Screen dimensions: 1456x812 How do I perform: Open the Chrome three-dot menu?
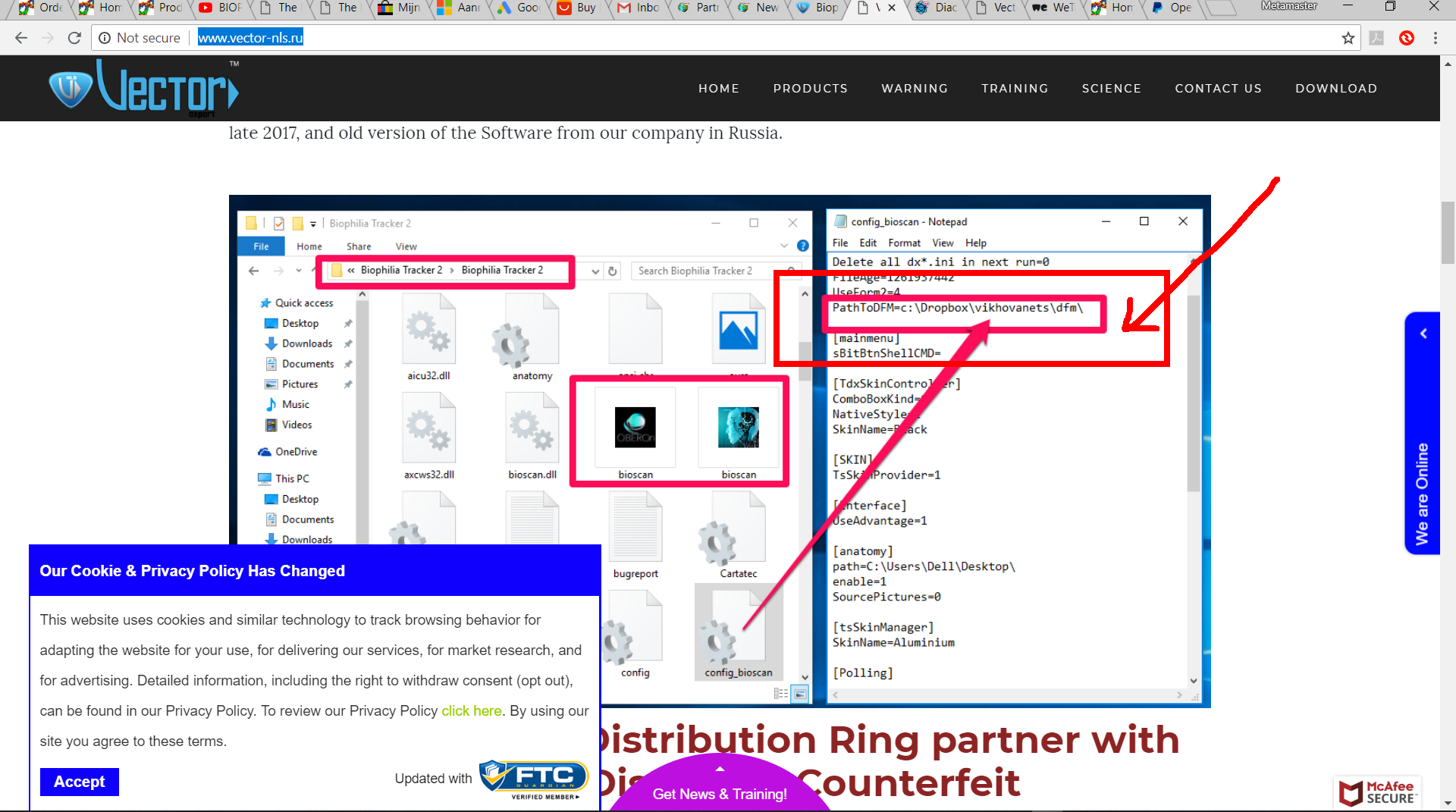coord(1435,38)
